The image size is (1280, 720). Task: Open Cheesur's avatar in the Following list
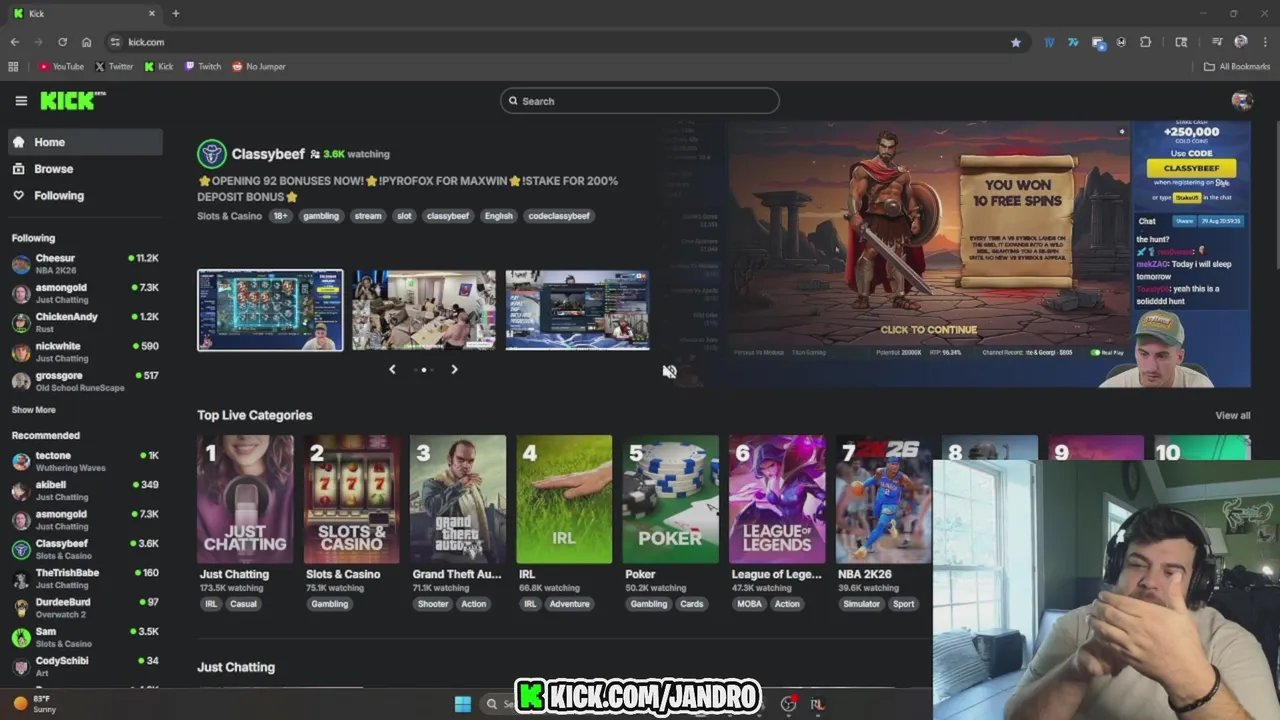click(21, 264)
